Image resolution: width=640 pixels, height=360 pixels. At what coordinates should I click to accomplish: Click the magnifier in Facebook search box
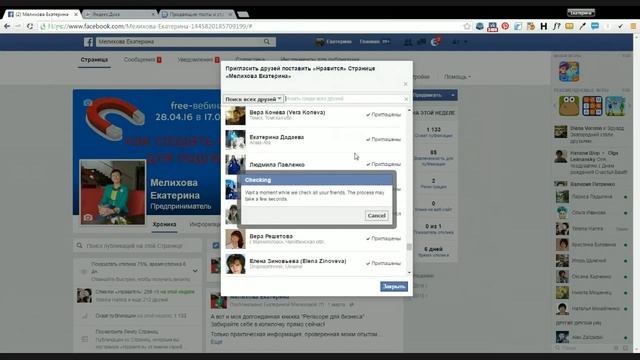pyautogui.click(x=267, y=42)
